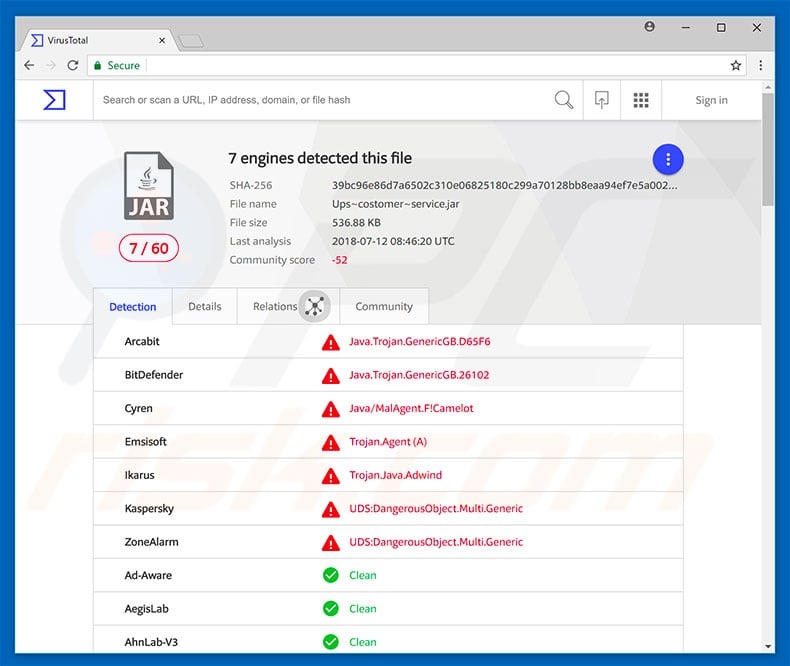Image resolution: width=790 pixels, height=666 pixels.
Task: Click Arcabit red warning icon
Action: [x=331, y=342]
